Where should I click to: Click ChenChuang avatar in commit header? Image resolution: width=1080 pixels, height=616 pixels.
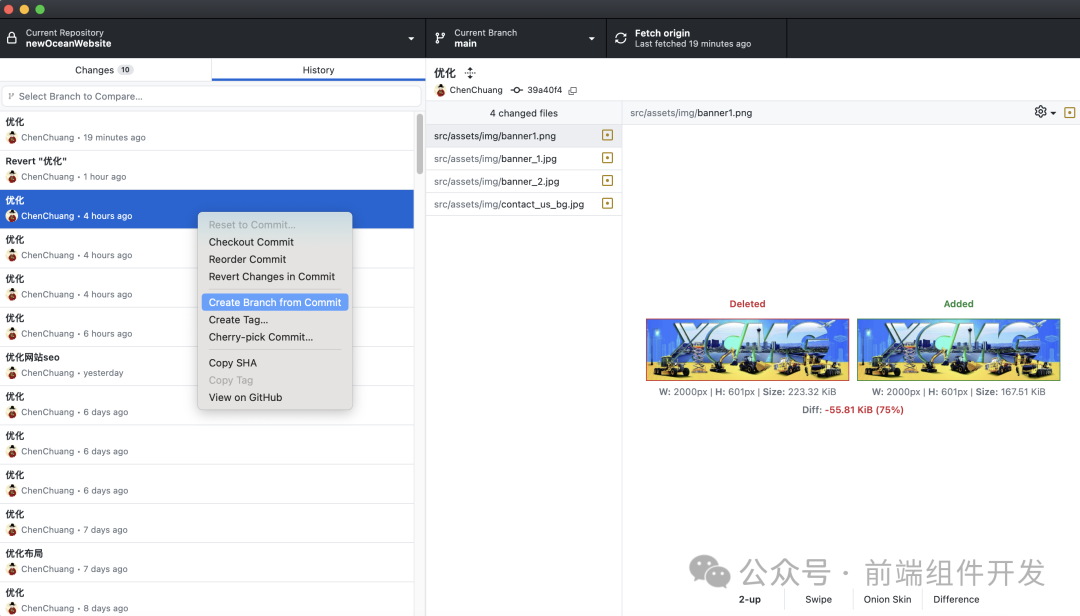pos(441,90)
